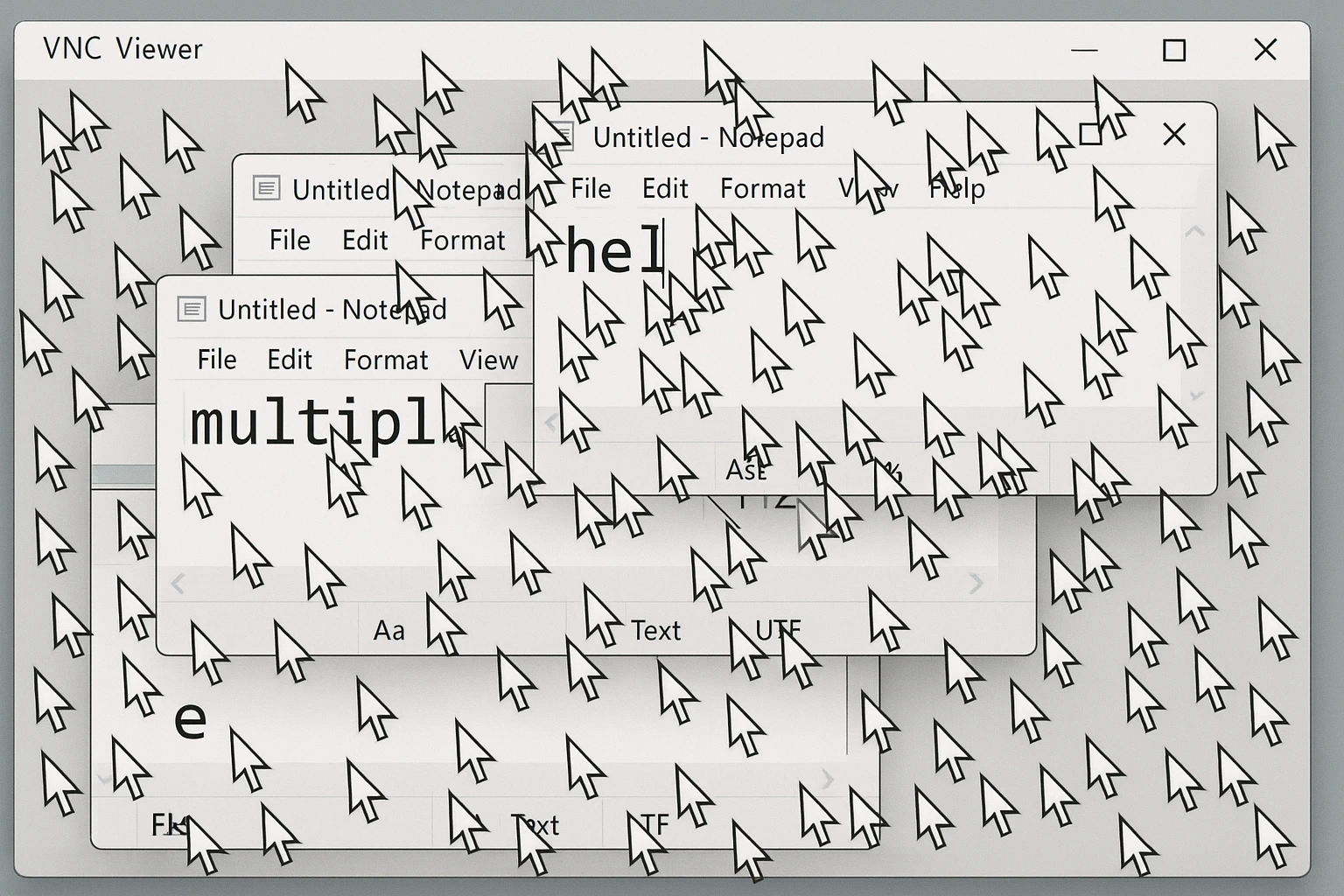
Task: Open the Edit menu in the 'hel' Notepad
Action: coord(665,189)
